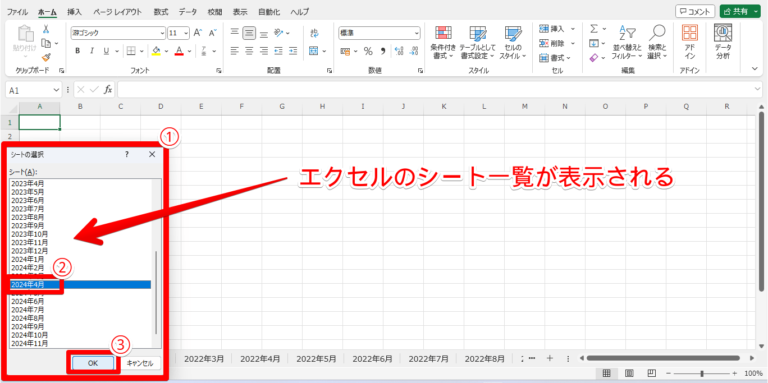This screenshot has width=768, height=383.
Task: Expand the Name Box dropdown
Action: (x=56, y=90)
